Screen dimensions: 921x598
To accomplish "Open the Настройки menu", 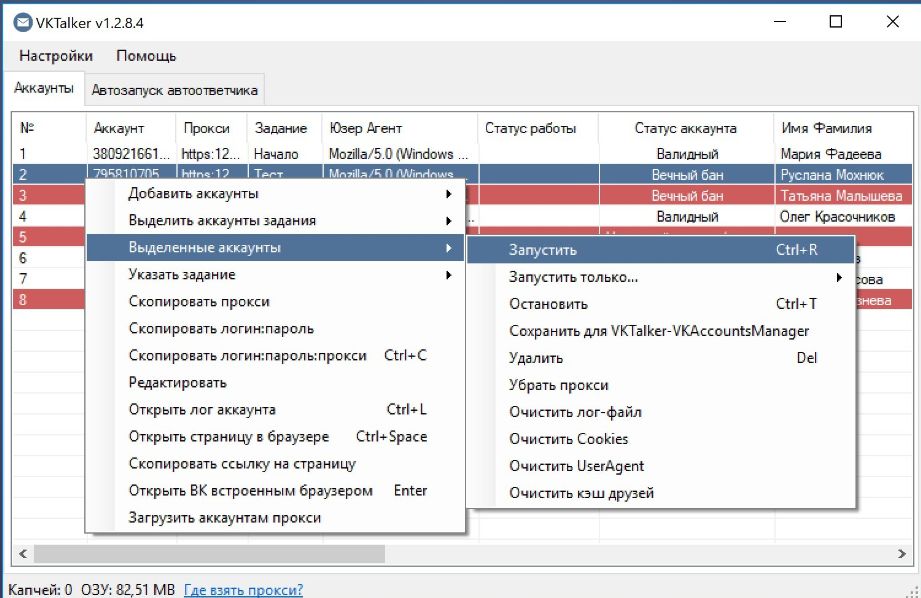I will tap(56, 56).
